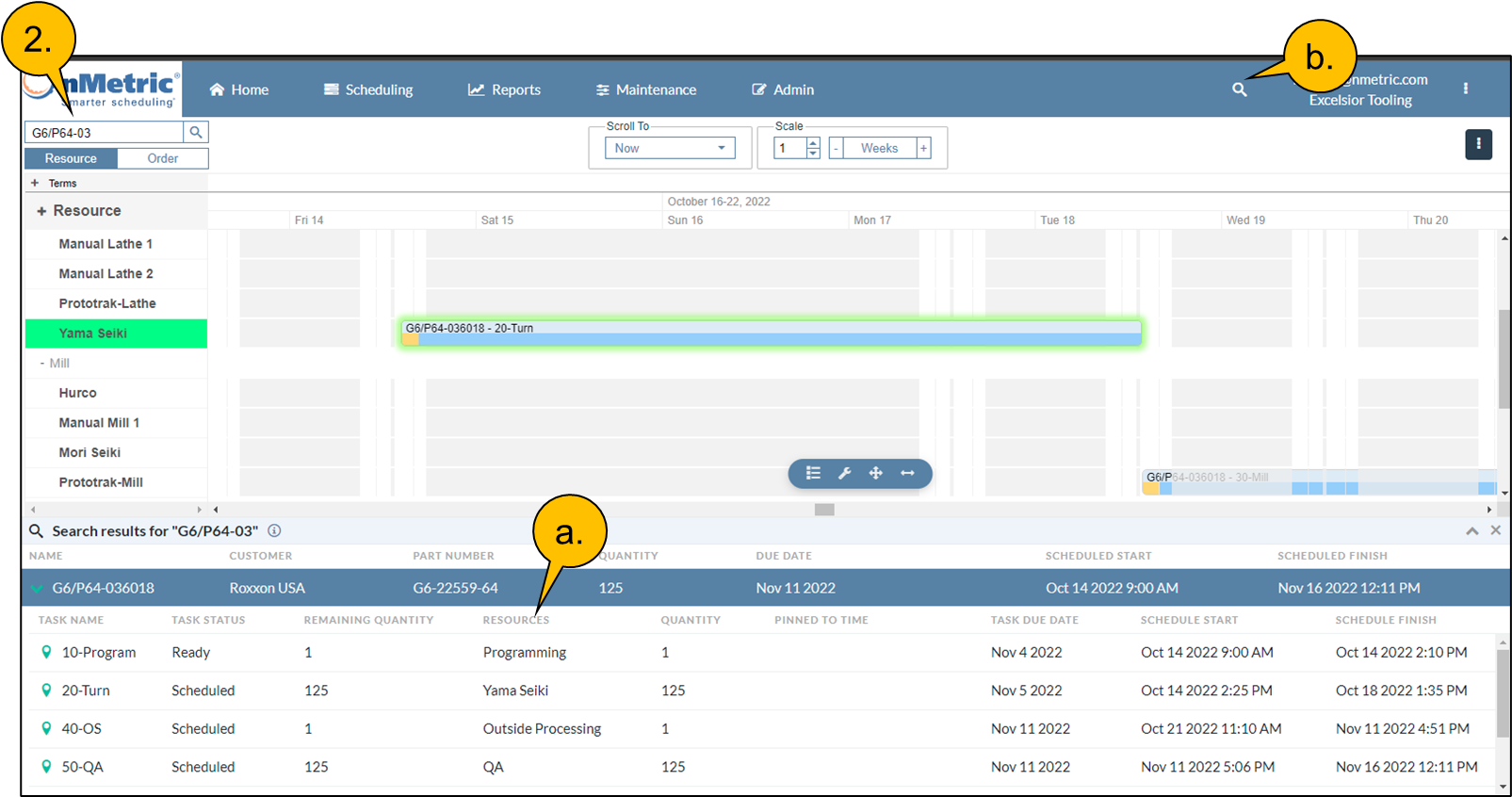Click the Roxxon USA customer cell
The image size is (1512, 797).
tap(268, 588)
